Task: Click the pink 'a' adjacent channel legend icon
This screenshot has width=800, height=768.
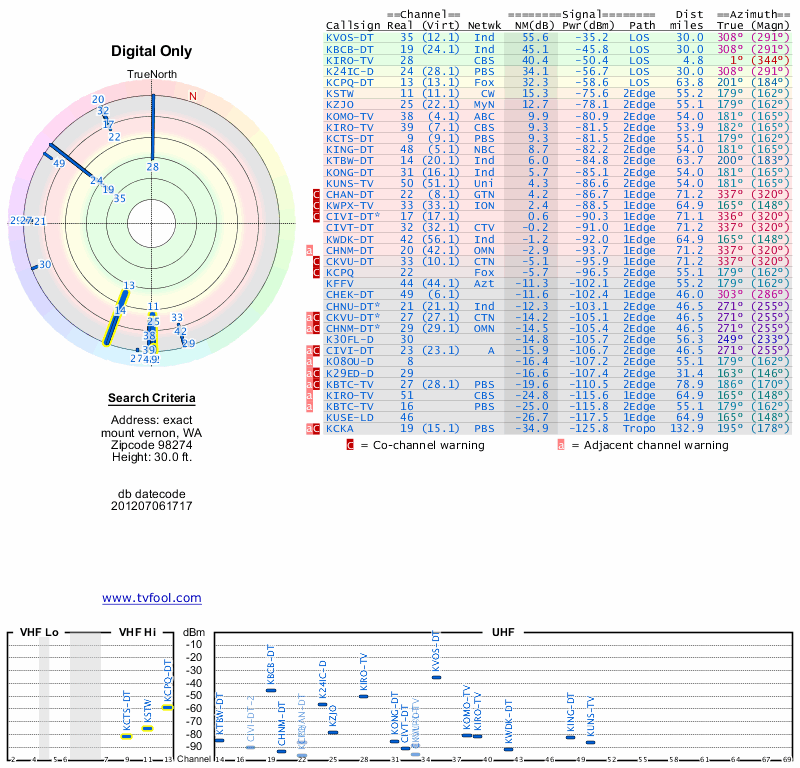Action: coord(561,445)
